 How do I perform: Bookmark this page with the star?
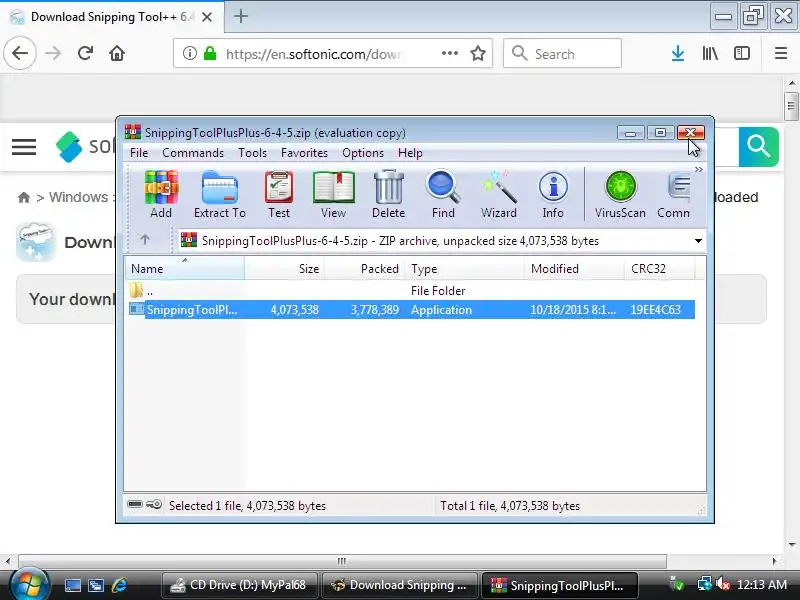[x=478, y=53]
